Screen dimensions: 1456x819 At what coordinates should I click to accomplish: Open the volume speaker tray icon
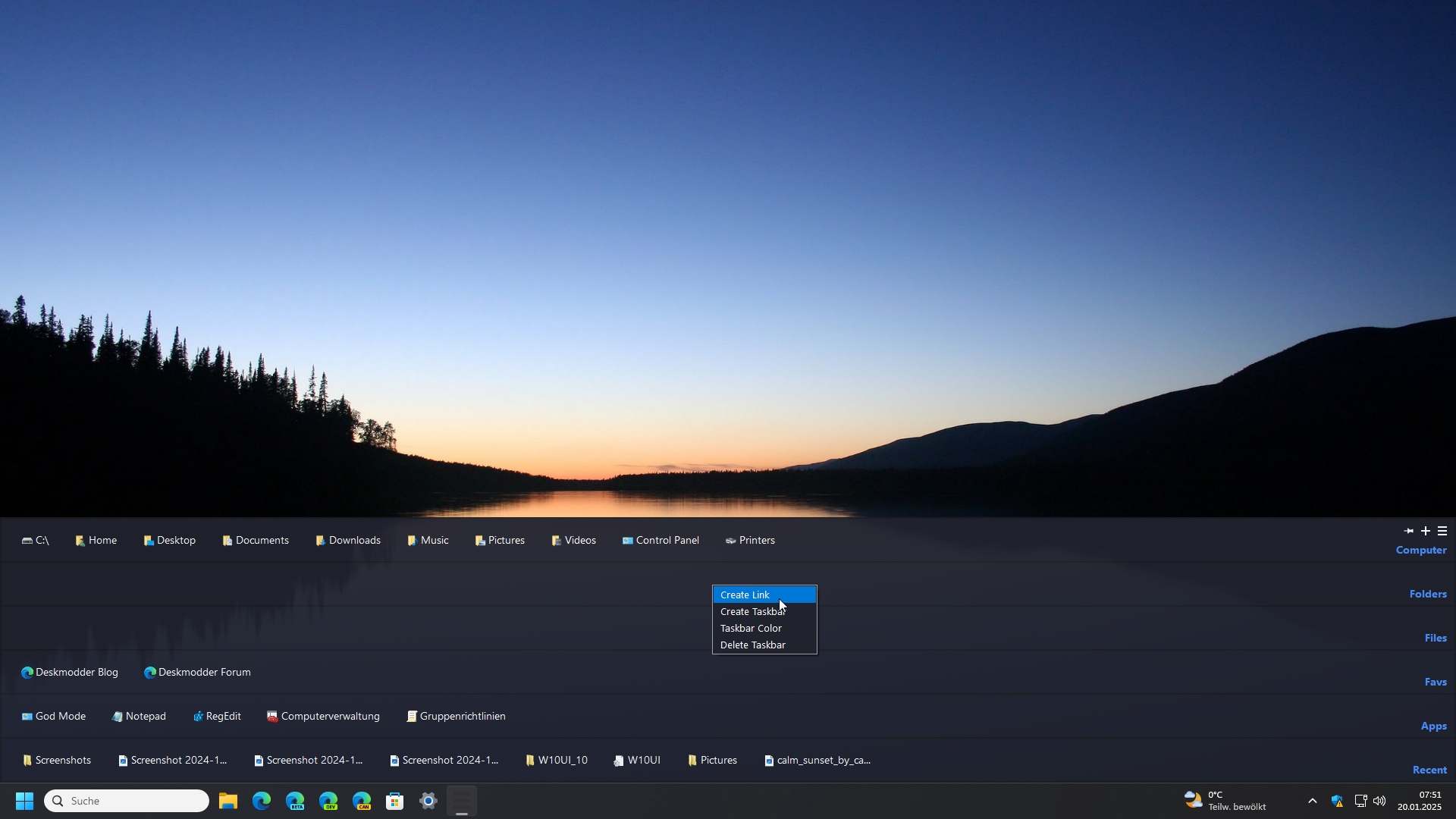tap(1379, 802)
